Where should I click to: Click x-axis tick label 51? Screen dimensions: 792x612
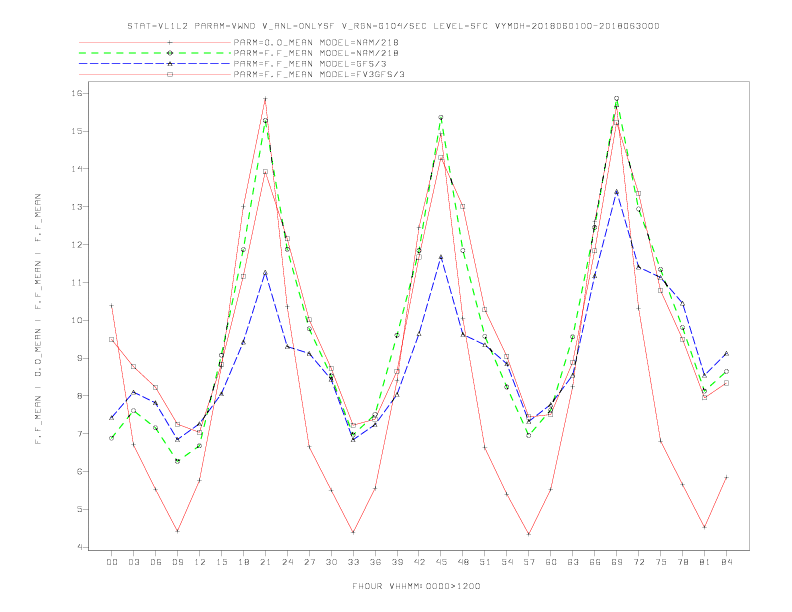[485, 562]
